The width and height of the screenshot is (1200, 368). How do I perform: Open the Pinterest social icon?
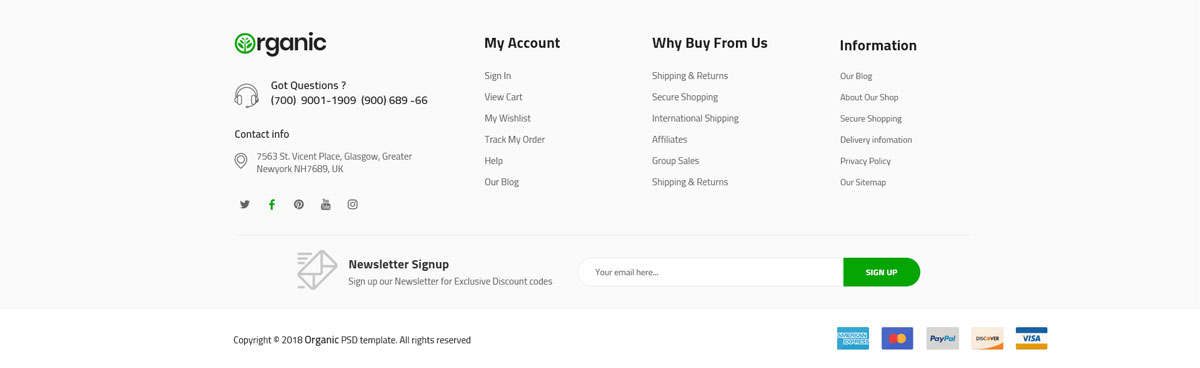[x=299, y=204]
